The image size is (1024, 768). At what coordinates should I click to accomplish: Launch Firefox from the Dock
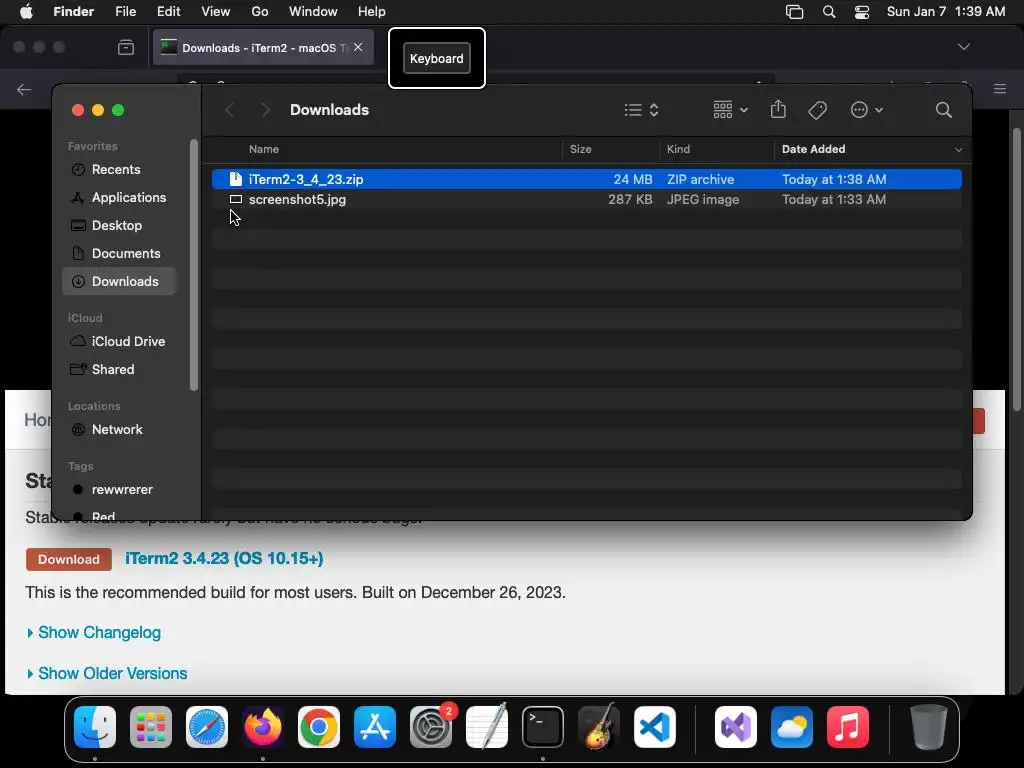263,727
